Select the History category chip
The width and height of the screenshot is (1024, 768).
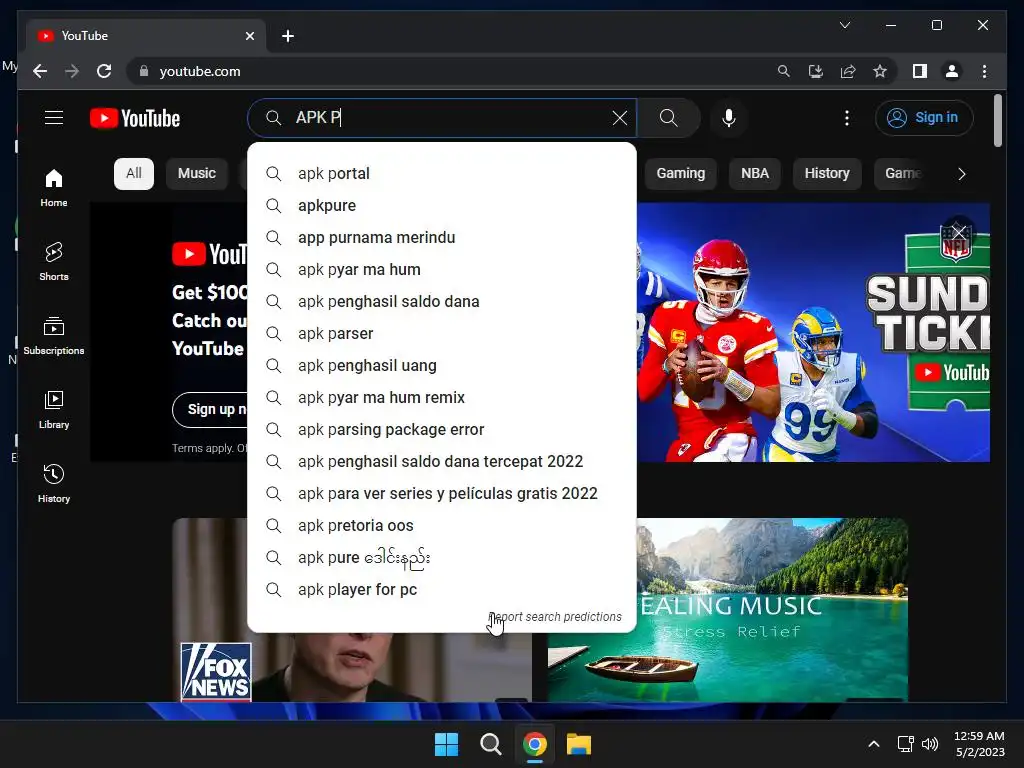827,174
